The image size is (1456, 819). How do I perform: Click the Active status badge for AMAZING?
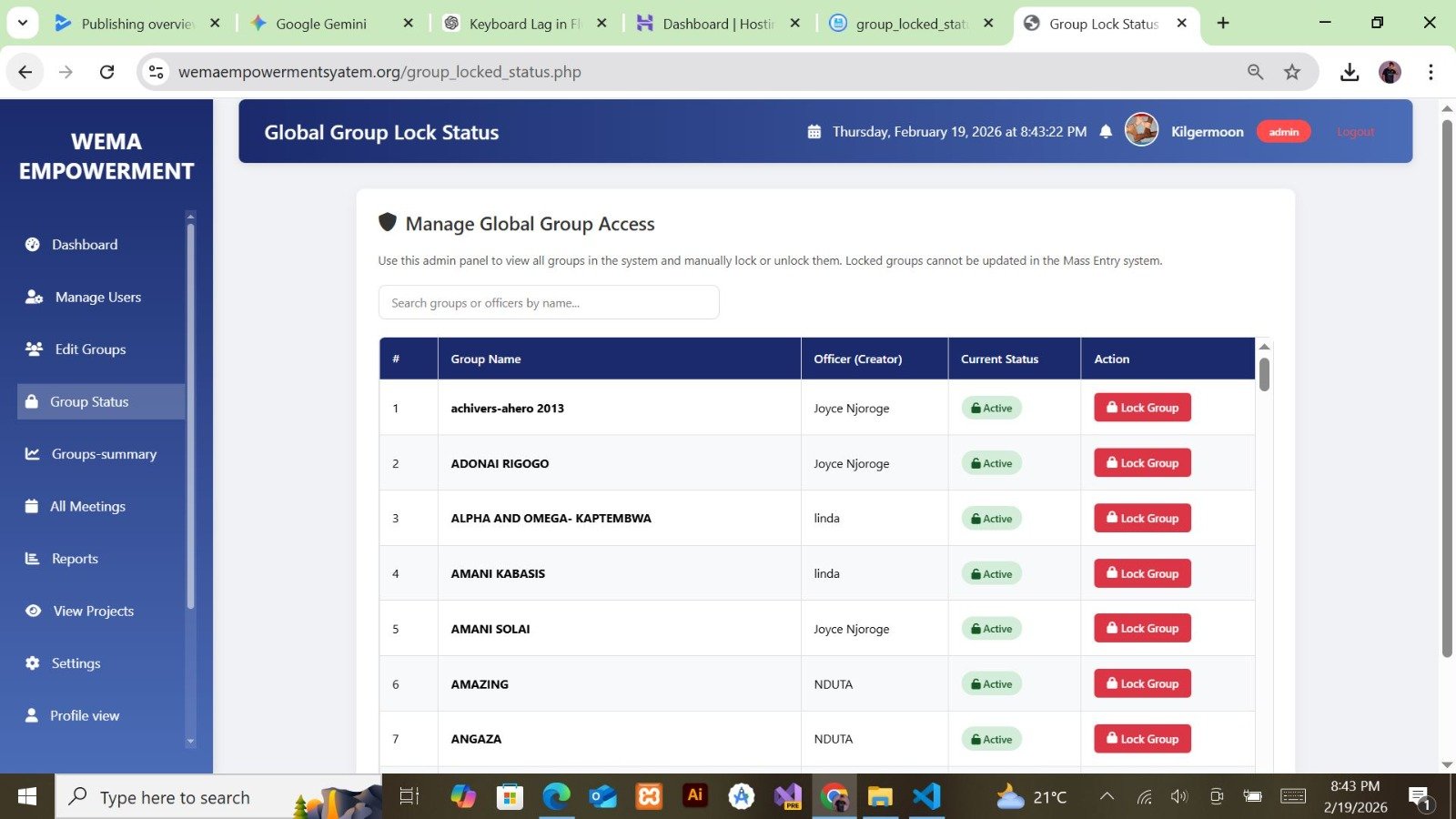pyautogui.click(x=990, y=683)
